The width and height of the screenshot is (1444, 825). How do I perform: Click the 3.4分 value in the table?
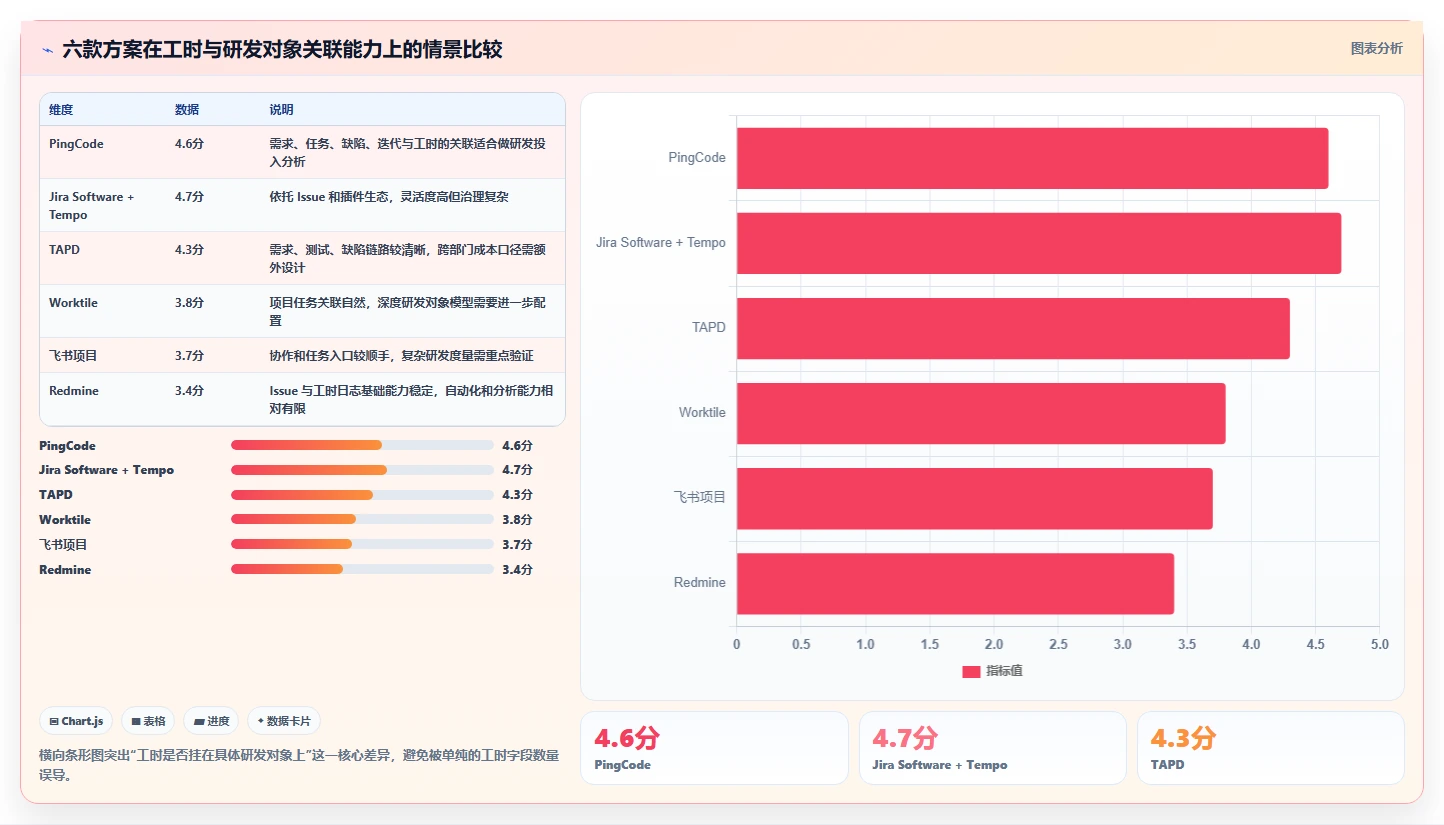click(189, 391)
